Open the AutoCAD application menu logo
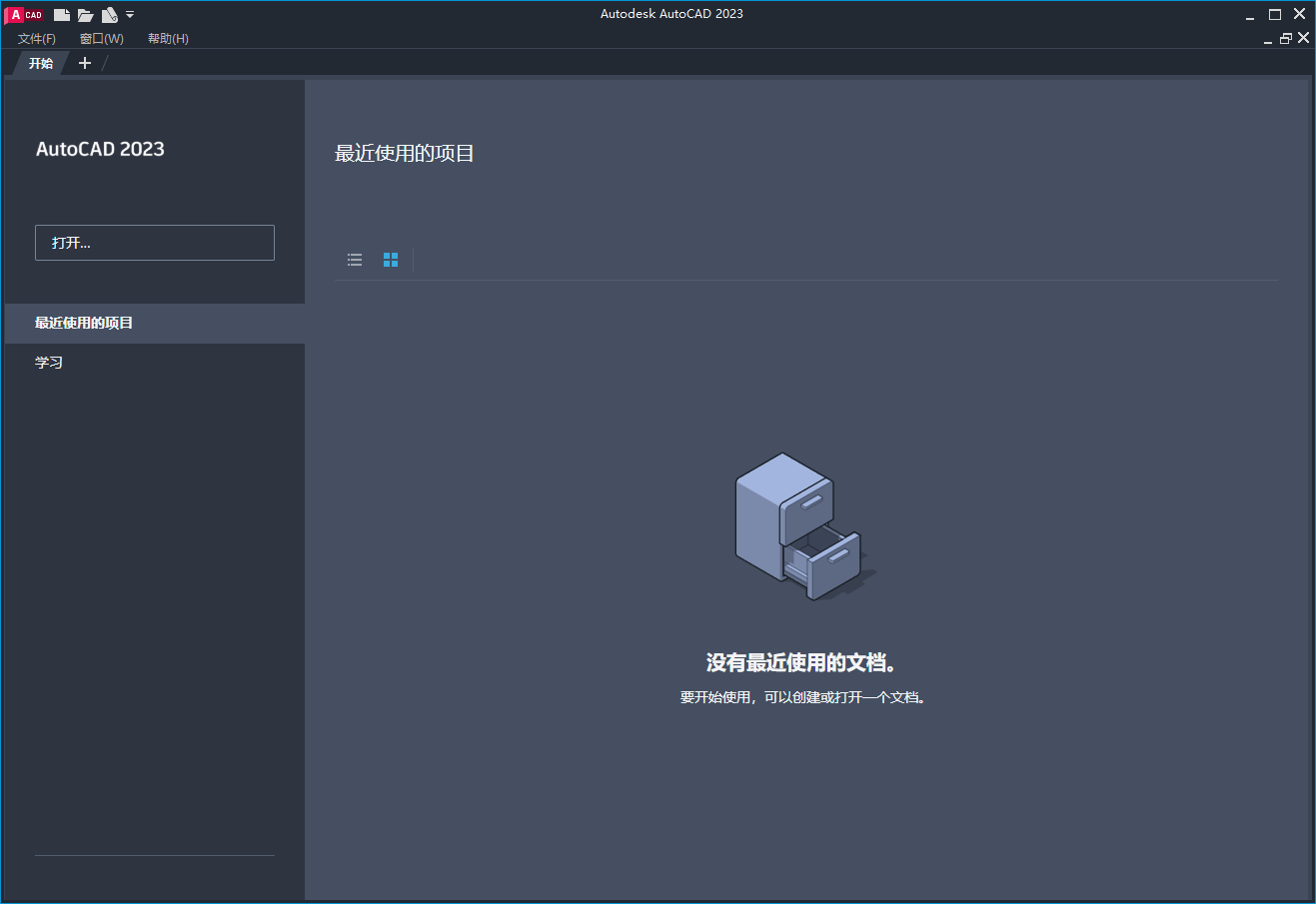This screenshot has height=904, width=1316. tap(25, 15)
